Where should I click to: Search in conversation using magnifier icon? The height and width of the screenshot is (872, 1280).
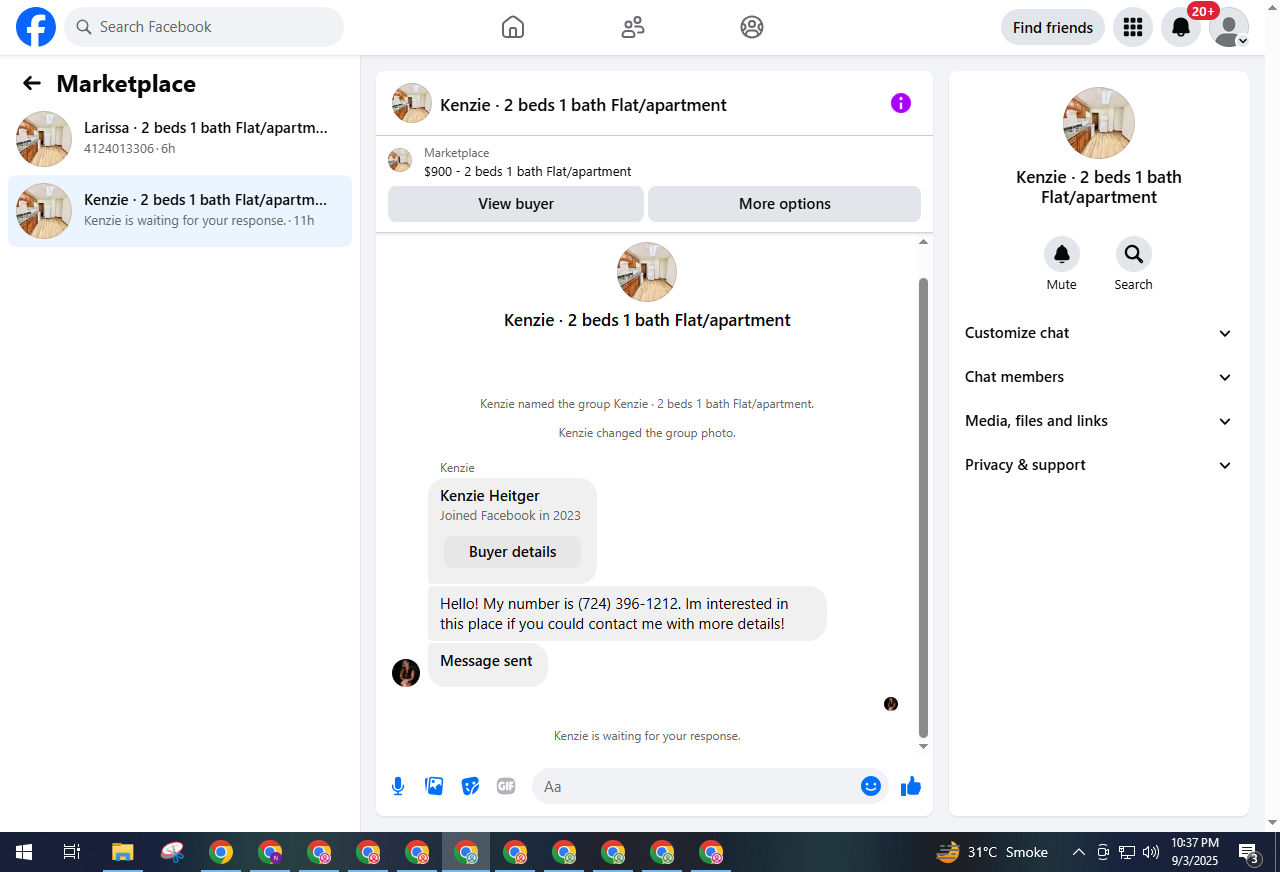(1134, 254)
